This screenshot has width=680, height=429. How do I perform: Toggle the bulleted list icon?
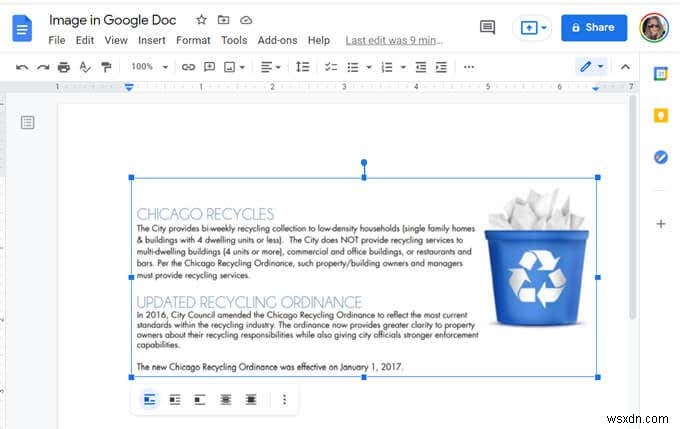tap(353, 67)
